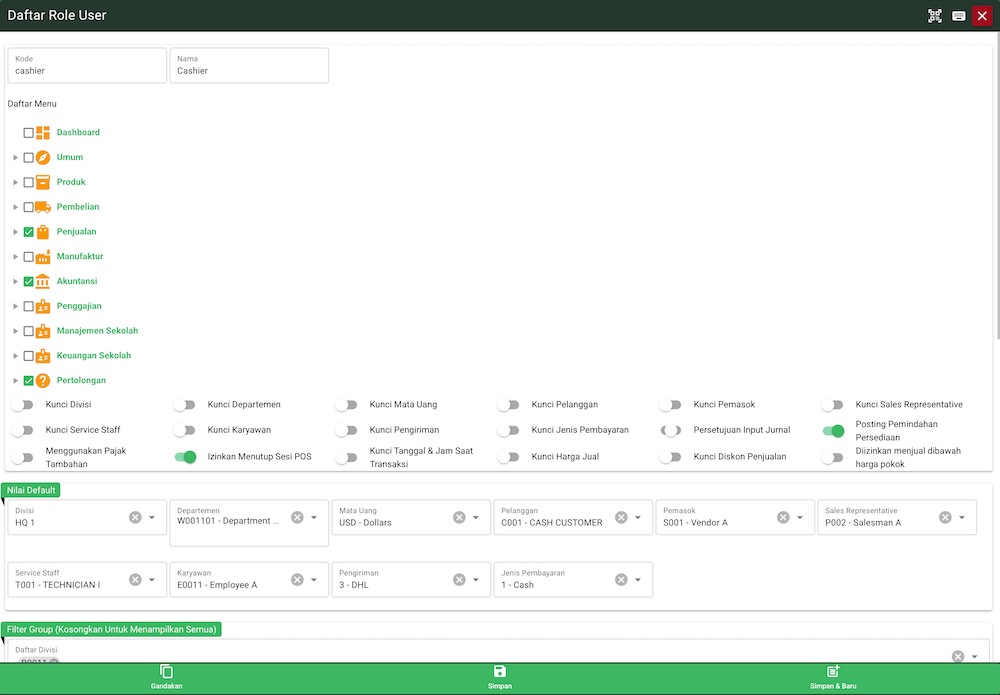Disable the Izinkan Menutup Sesi POS toggle
This screenshot has width=1000, height=695.
184,456
